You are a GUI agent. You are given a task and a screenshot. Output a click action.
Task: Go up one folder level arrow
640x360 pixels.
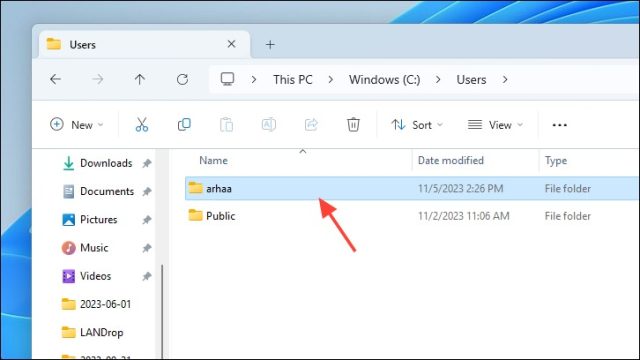(x=140, y=79)
